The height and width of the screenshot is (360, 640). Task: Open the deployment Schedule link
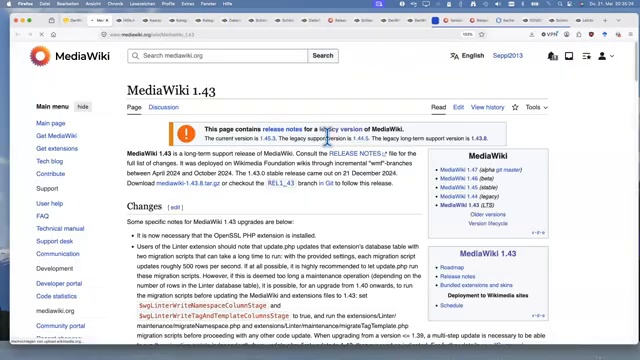click(x=451, y=305)
